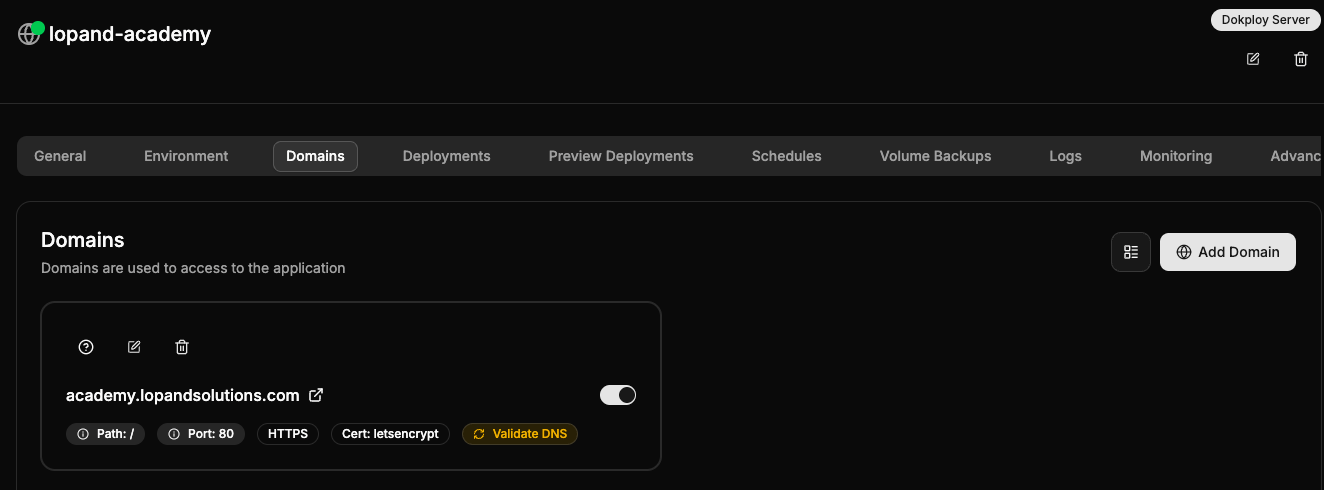Go to the Deployments tab
1324x490 pixels.
click(447, 156)
